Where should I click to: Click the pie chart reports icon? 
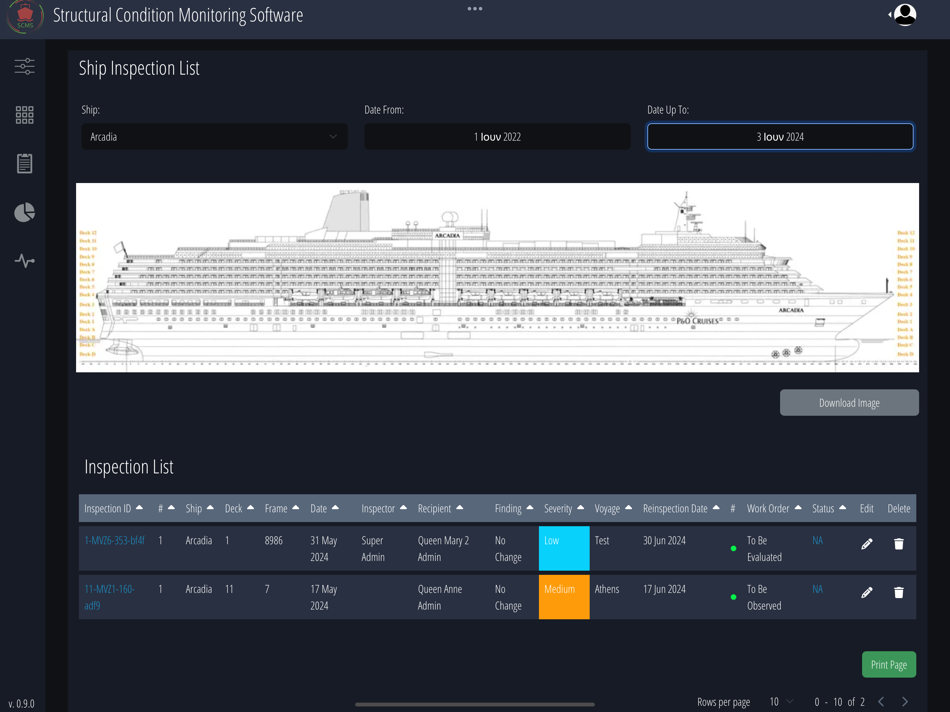pos(24,212)
